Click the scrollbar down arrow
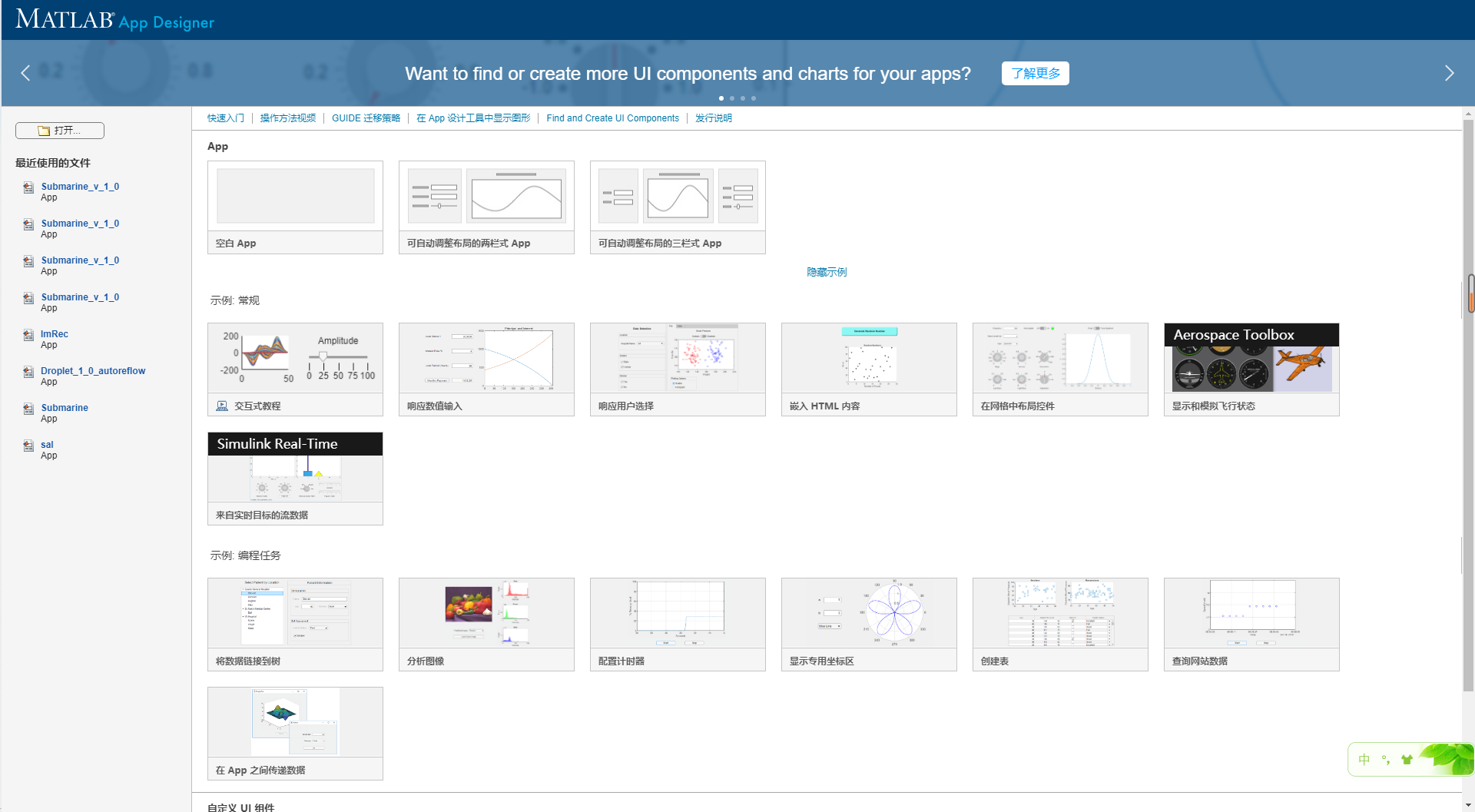Screen dimensions: 1475x812 [x=1468, y=806]
